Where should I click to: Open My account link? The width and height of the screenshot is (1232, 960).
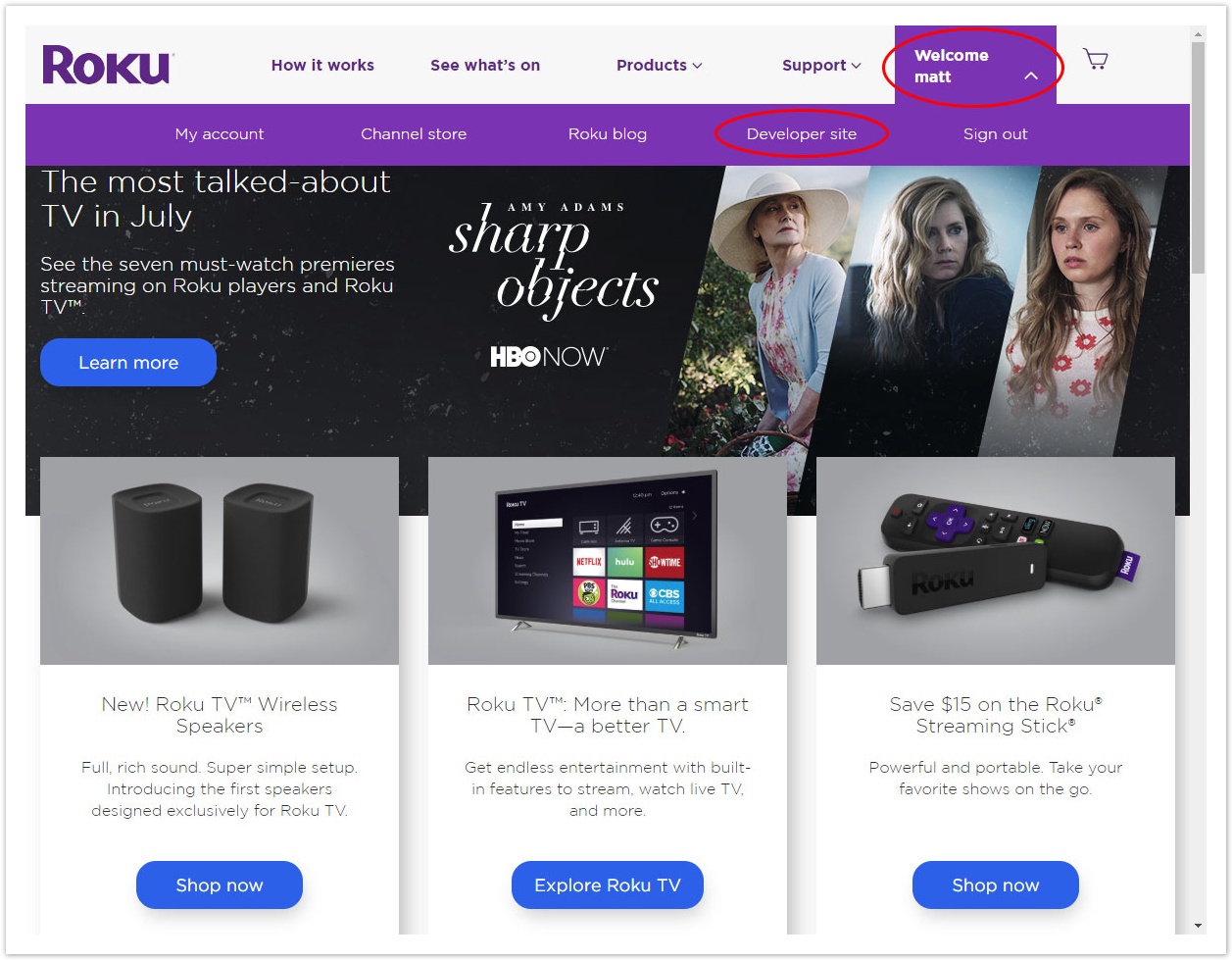tap(220, 134)
